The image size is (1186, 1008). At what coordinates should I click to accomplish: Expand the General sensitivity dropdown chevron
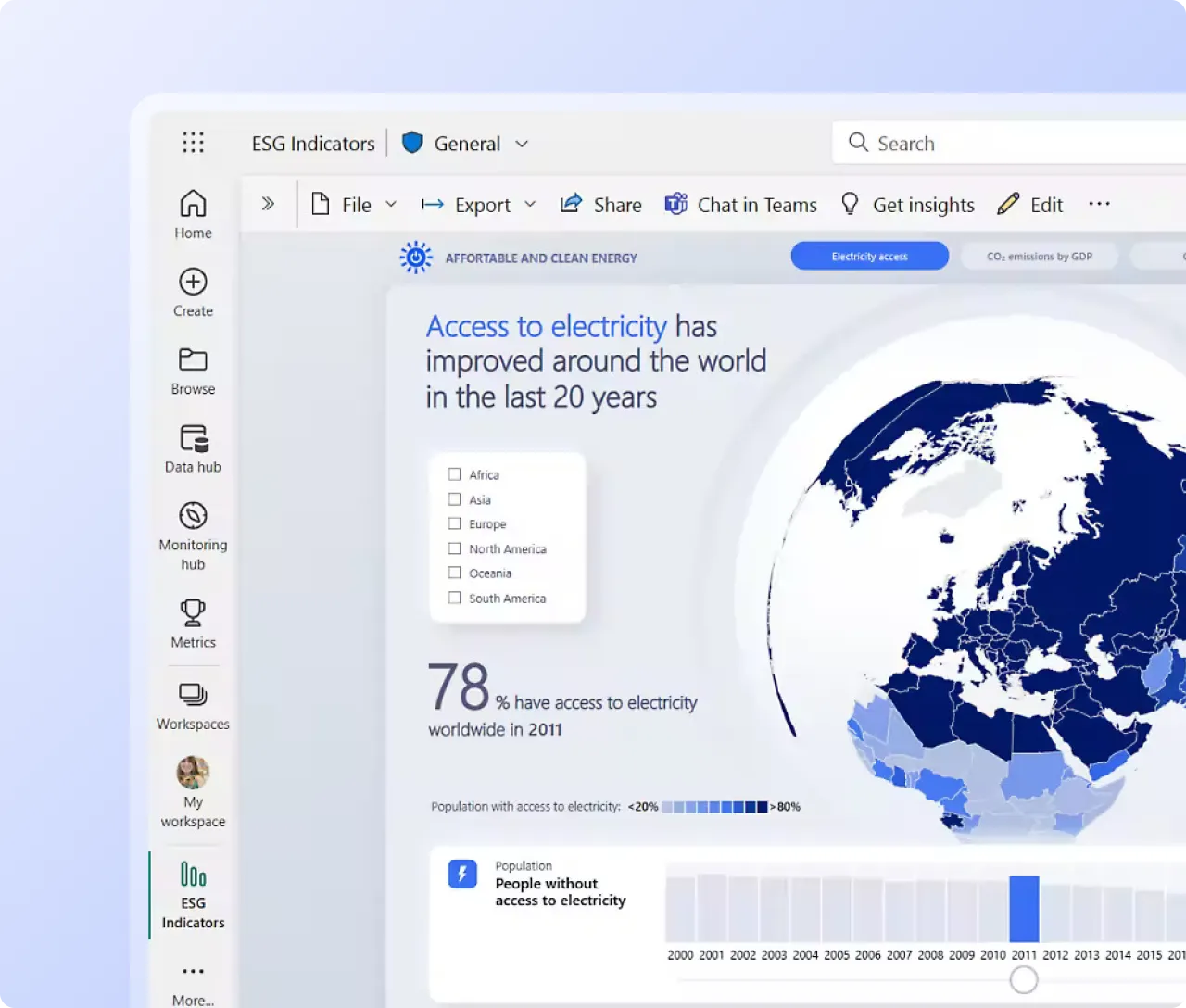click(x=522, y=144)
